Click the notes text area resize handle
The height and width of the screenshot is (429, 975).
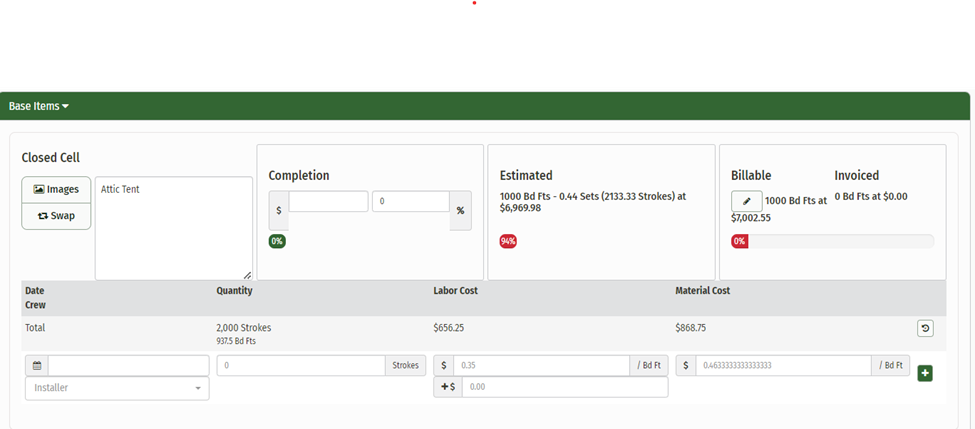pos(247,275)
